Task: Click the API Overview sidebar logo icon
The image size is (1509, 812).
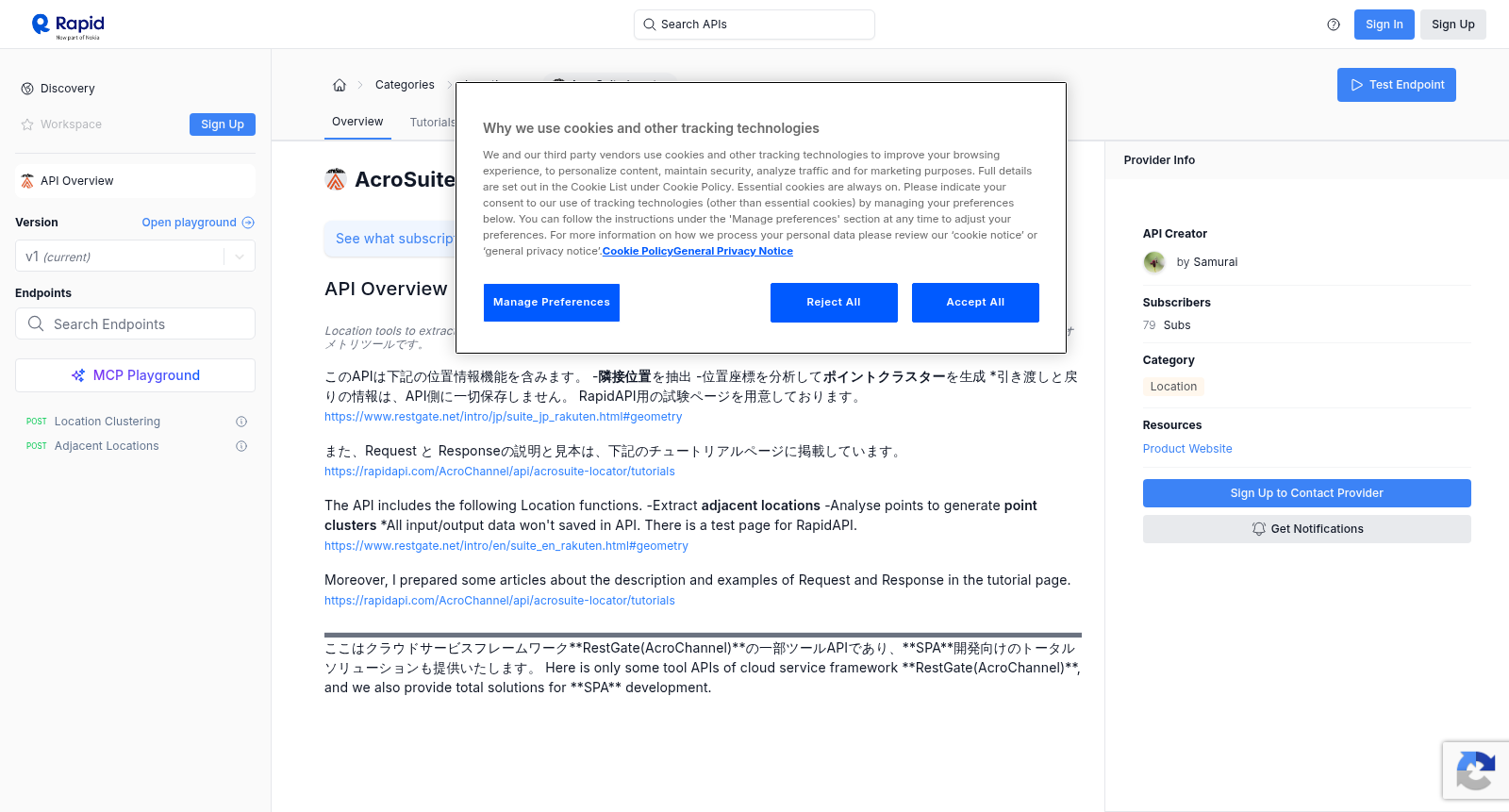Action: pyautogui.click(x=27, y=181)
